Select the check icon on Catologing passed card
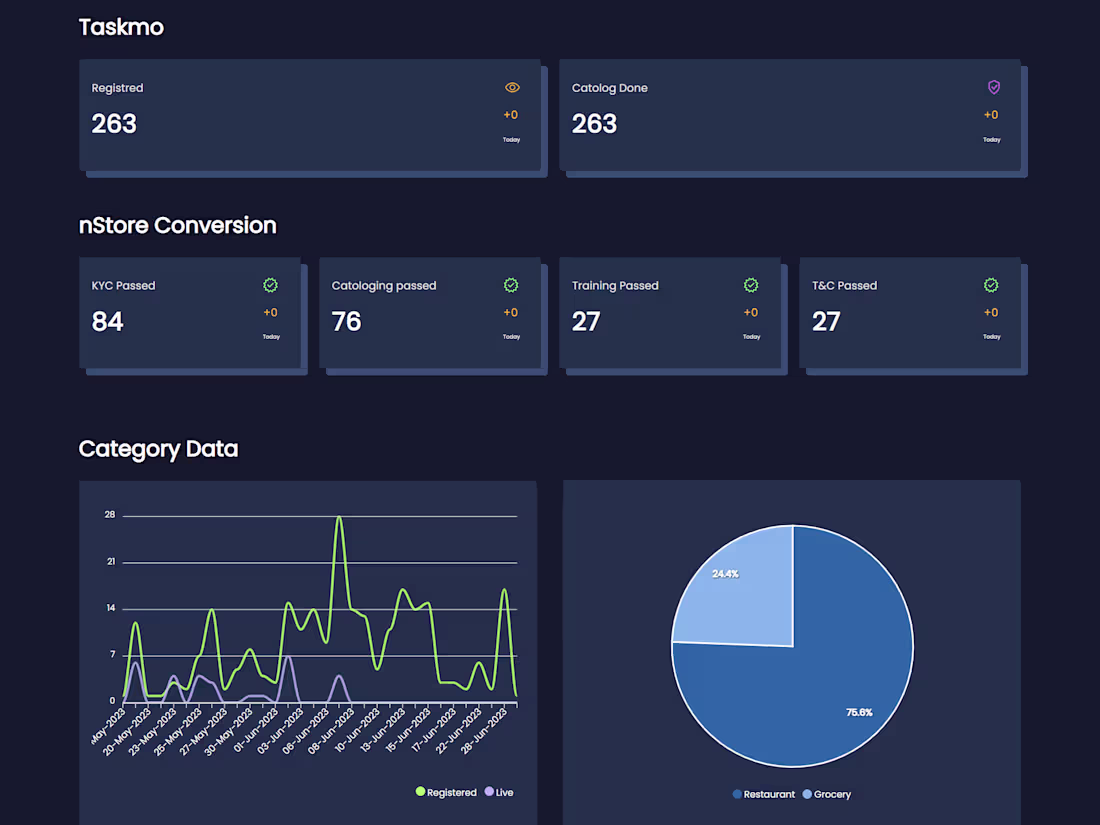This screenshot has width=1100, height=825. tap(511, 285)
